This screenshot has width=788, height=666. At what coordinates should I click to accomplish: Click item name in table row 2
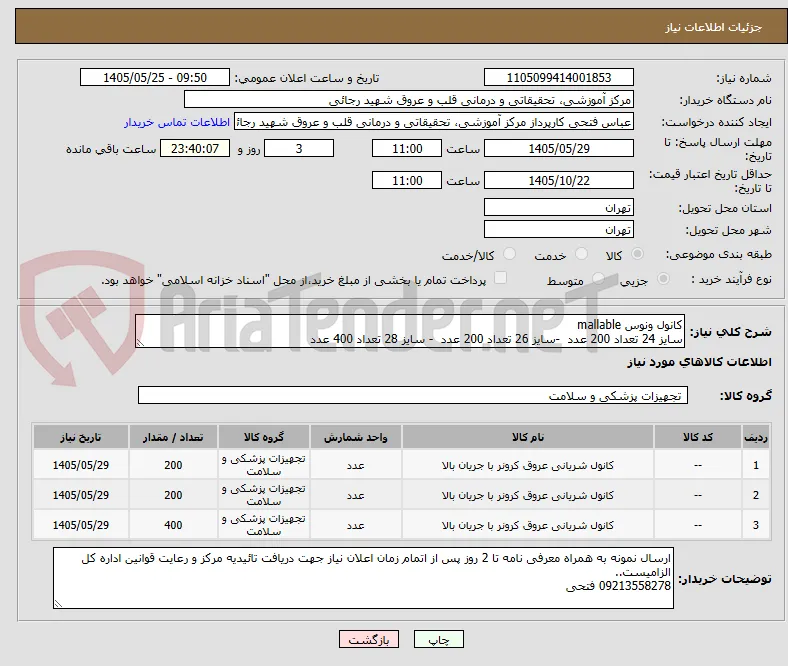528,495
